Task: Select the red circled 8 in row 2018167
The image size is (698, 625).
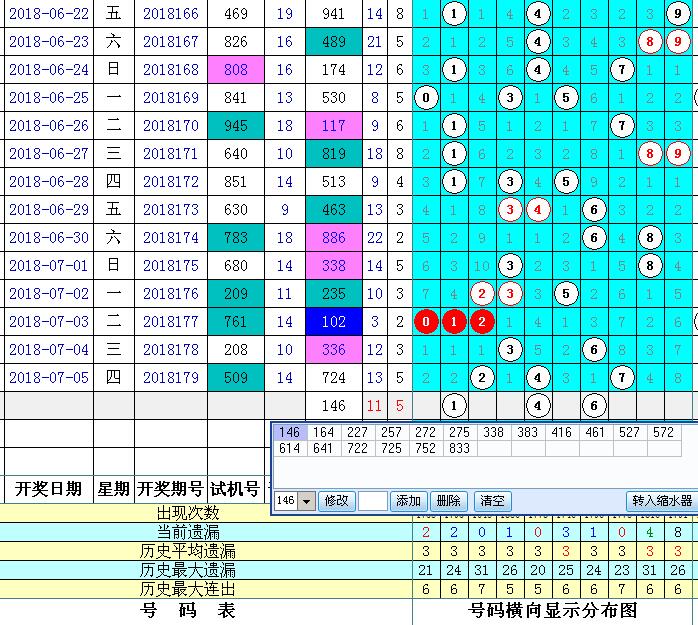Action: pyautogui.click(x=650, y=42)
